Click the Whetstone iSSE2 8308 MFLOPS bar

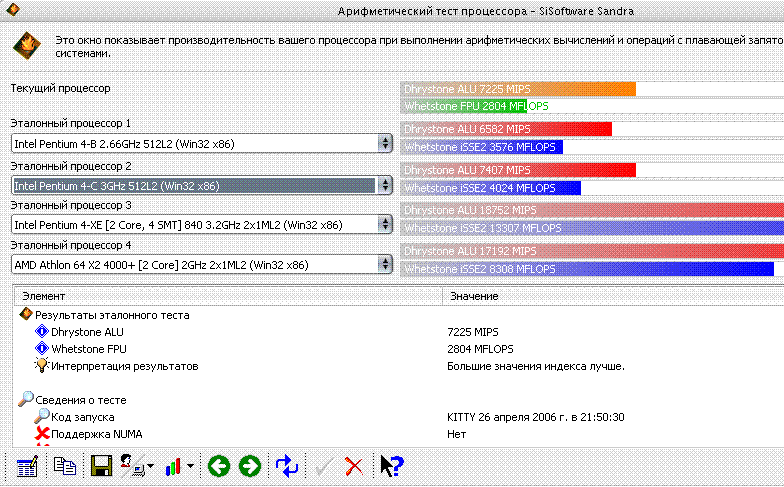click(x=588, y=269)
